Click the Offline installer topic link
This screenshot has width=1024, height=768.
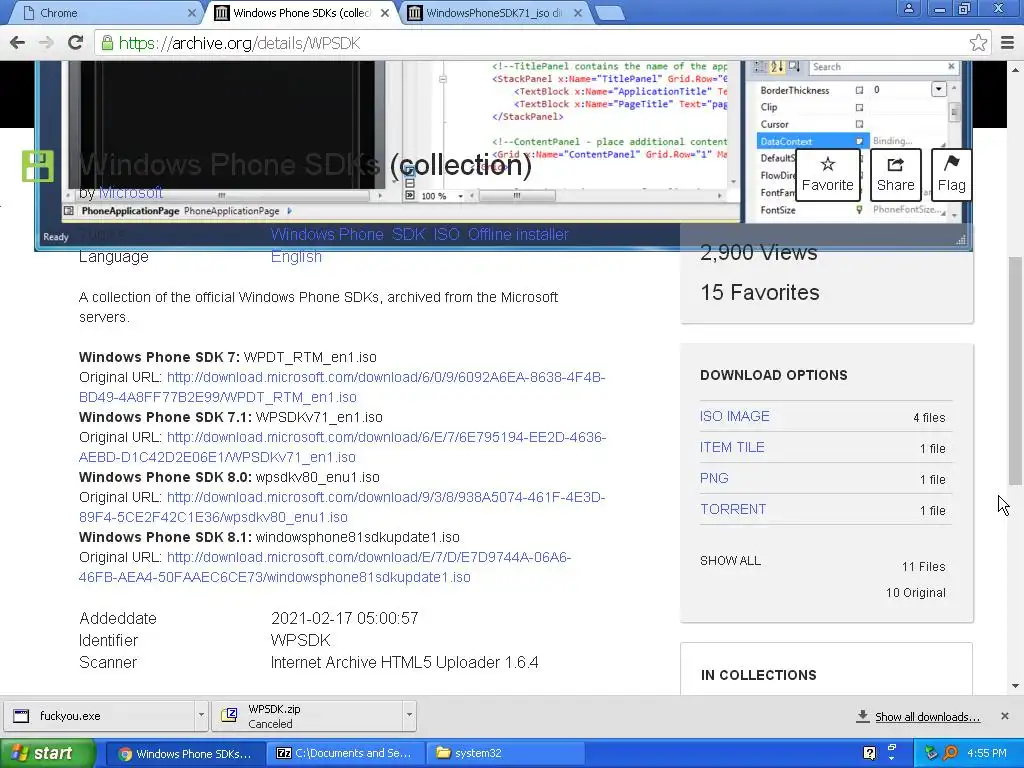[518, 234]
